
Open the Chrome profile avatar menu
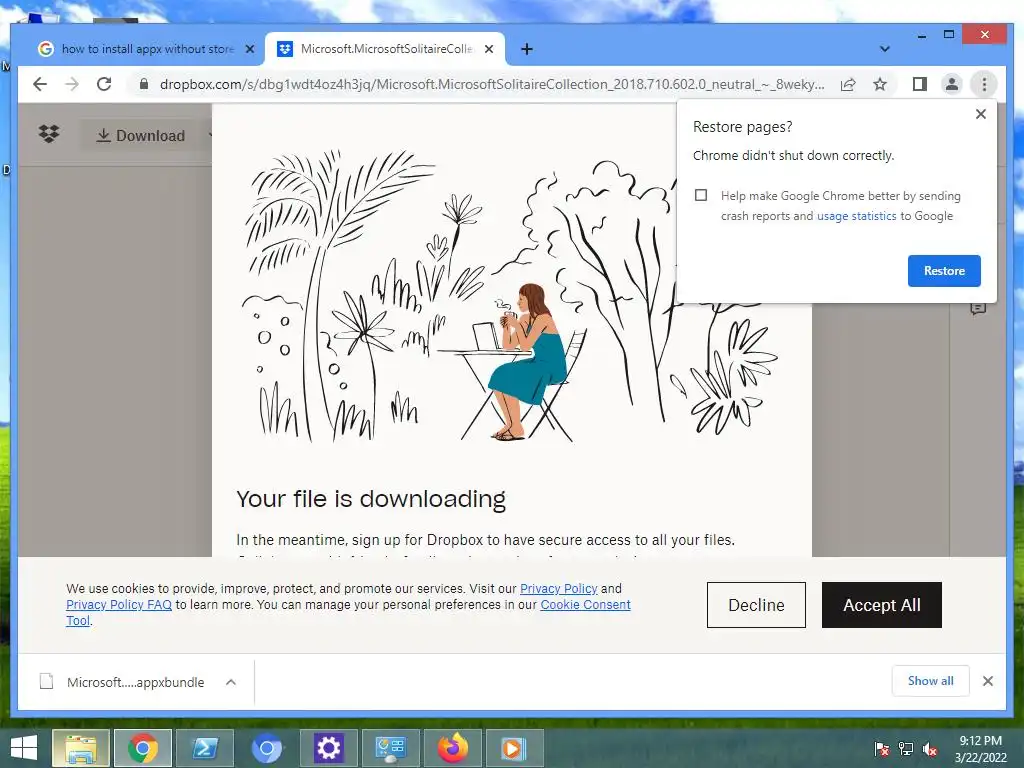tap(952, 84)
